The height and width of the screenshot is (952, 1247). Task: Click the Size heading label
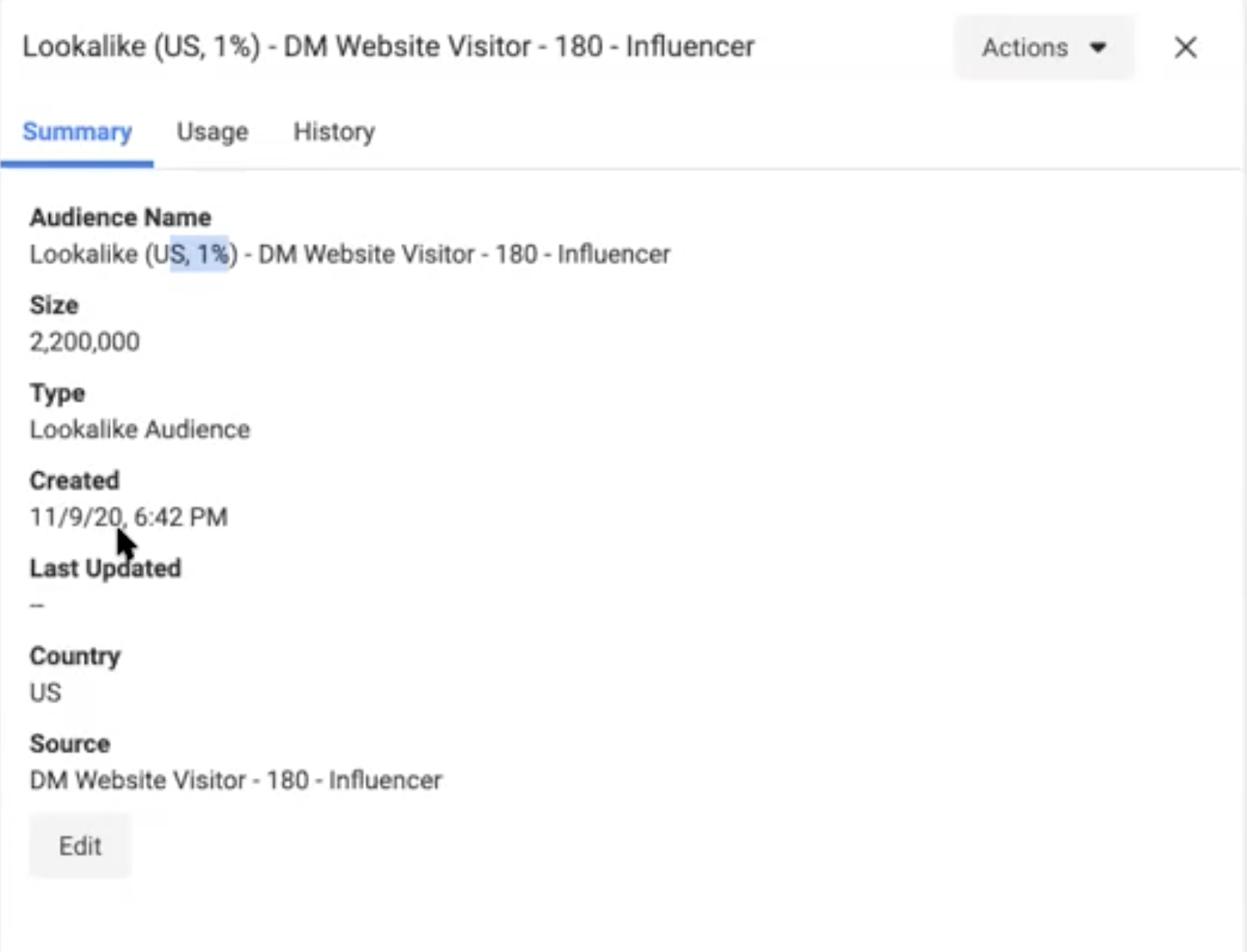[54, 305]
